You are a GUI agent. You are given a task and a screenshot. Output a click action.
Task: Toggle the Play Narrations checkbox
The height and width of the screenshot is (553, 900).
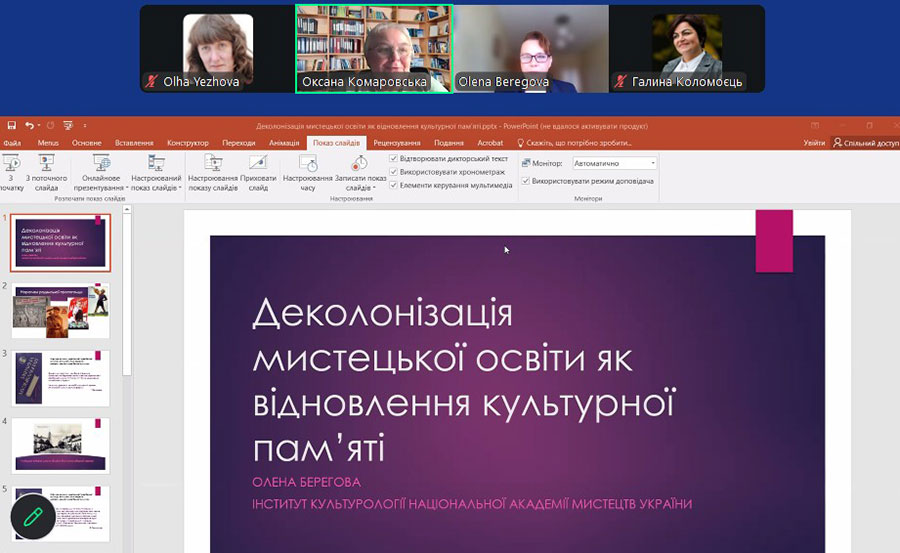pyautogui.click(x=394, y=159)
